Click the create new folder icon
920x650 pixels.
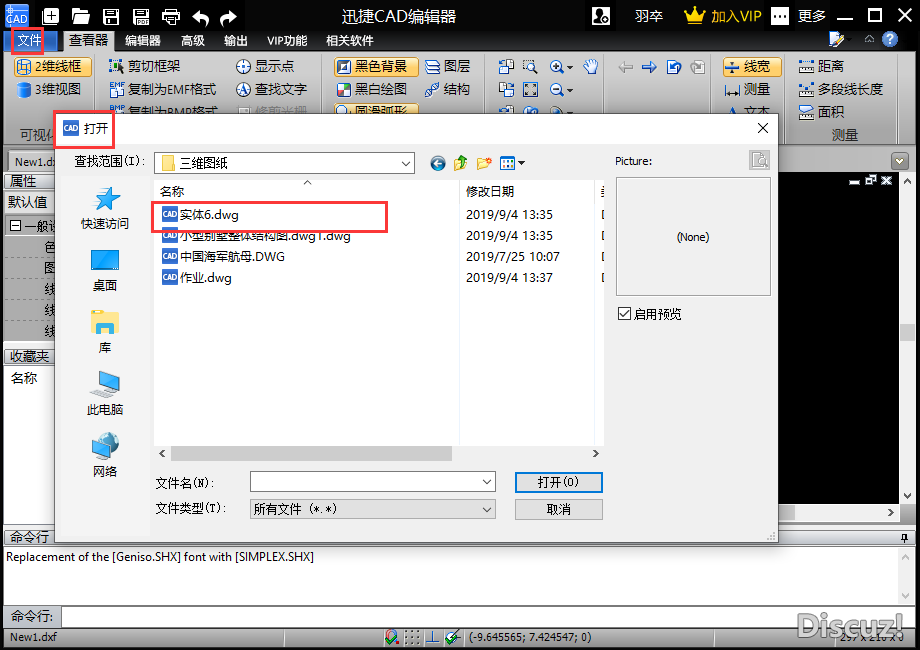pos(484,163)
